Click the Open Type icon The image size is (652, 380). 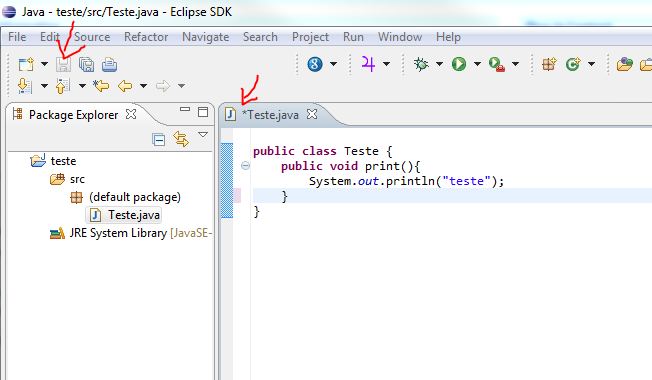click(x=625, y=64)
